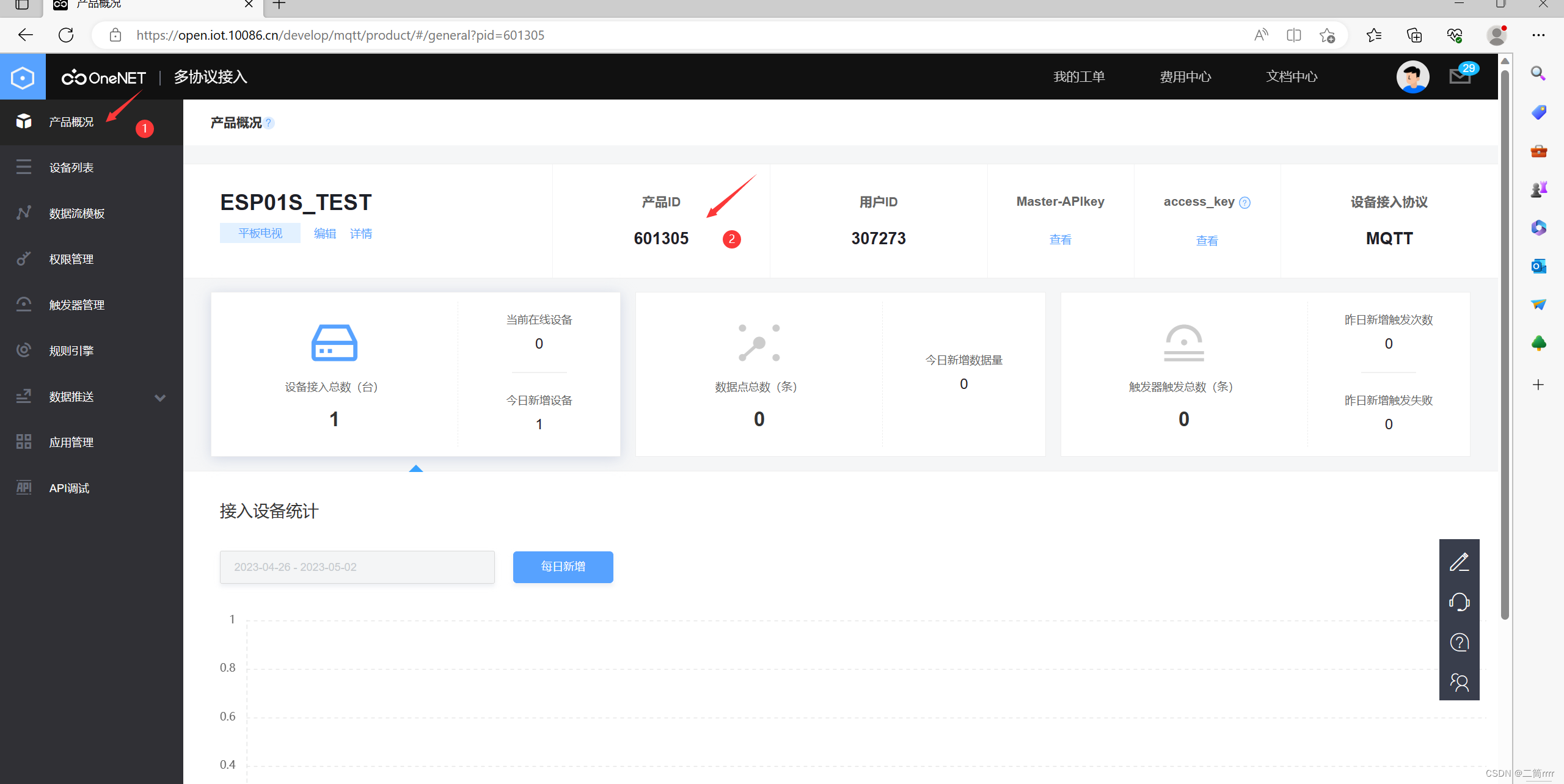Image resolution: width=1564 pixels, height=784 pixels.
Task: Click the floating help question-mark icon
Action: [1459, 642]
